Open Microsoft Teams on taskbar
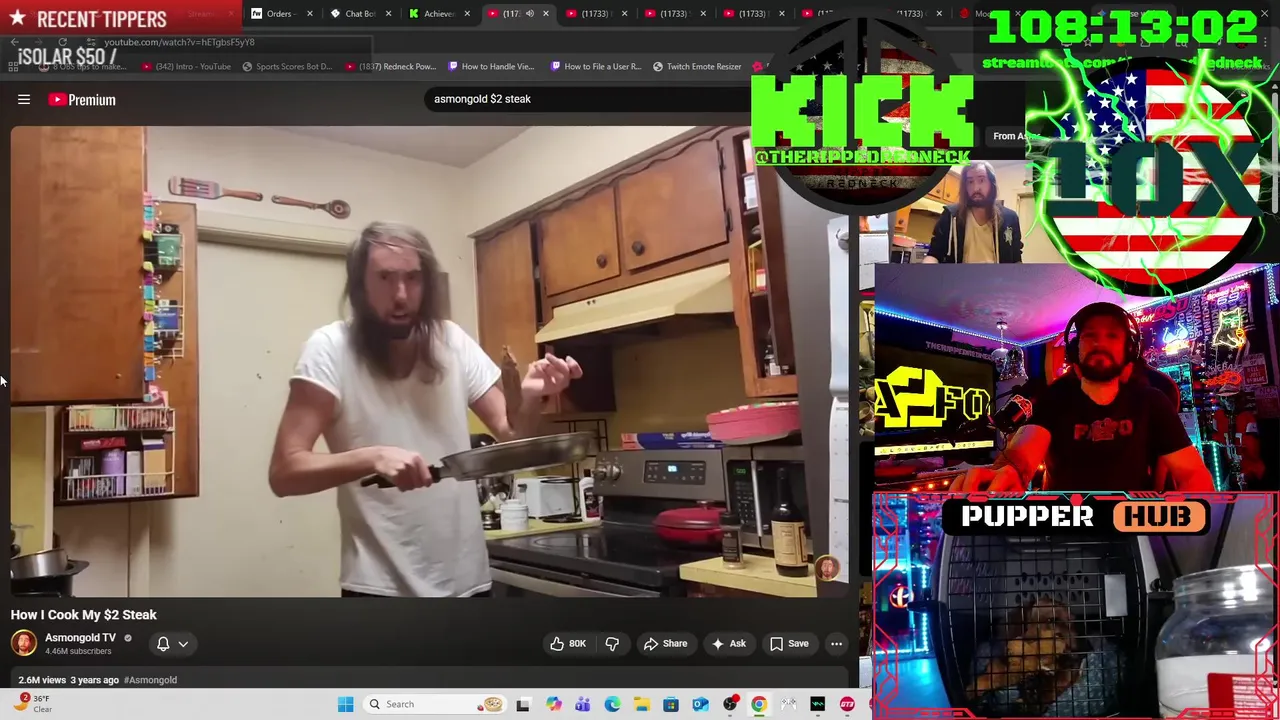The width and height of the screenshot is (1280, 720). pyautogui.click(x=582, y=704)
